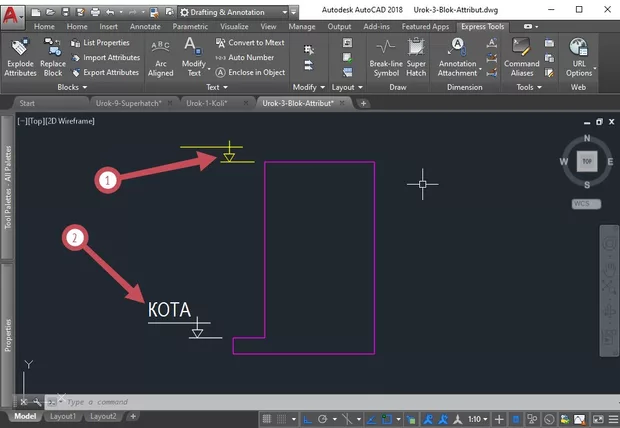Click the WCS button under ViewCube
Image resolution: width=620 pixels, height=428 pixels.
(585, 203)
